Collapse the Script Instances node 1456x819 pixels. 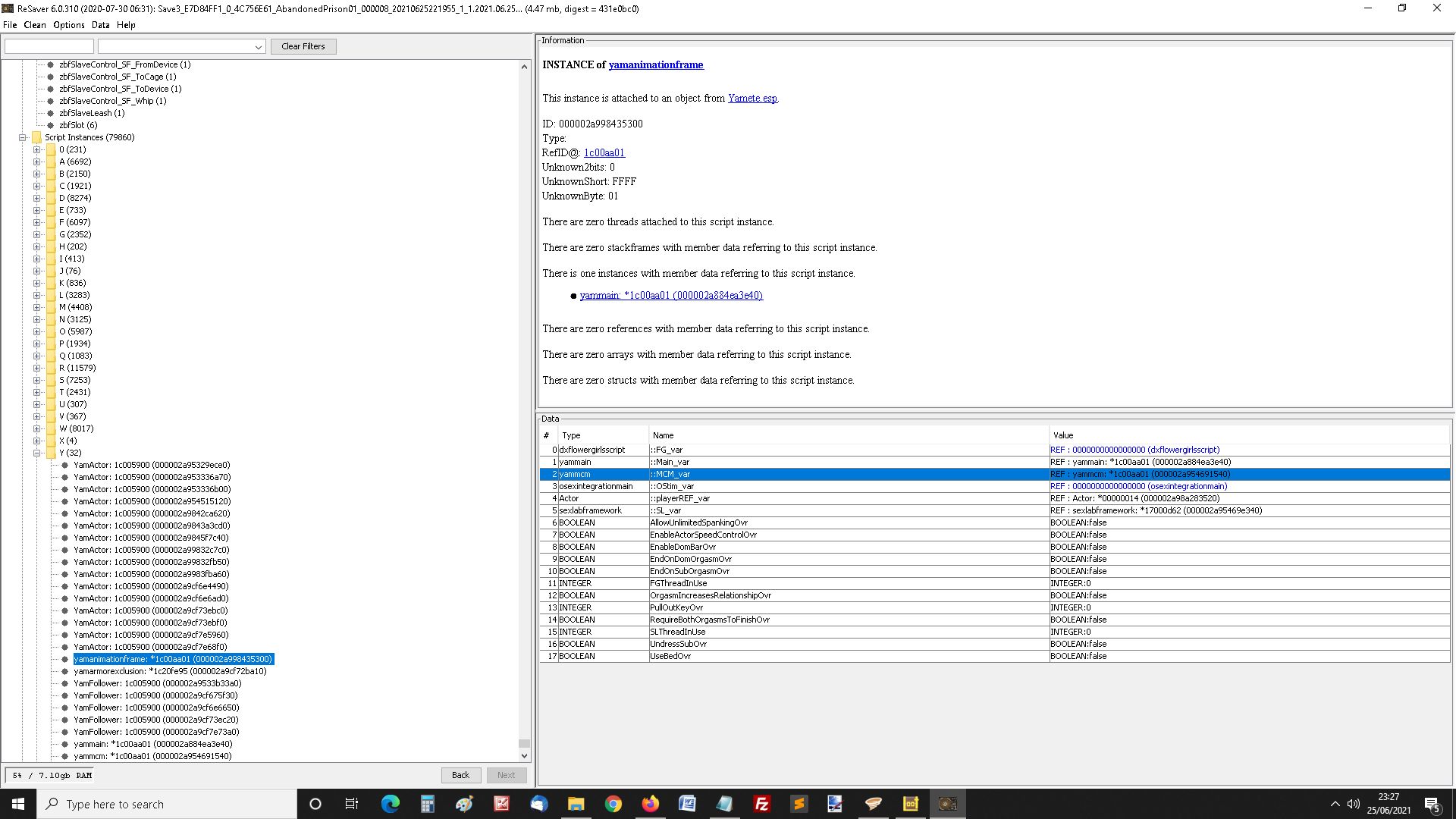[23, 137]
